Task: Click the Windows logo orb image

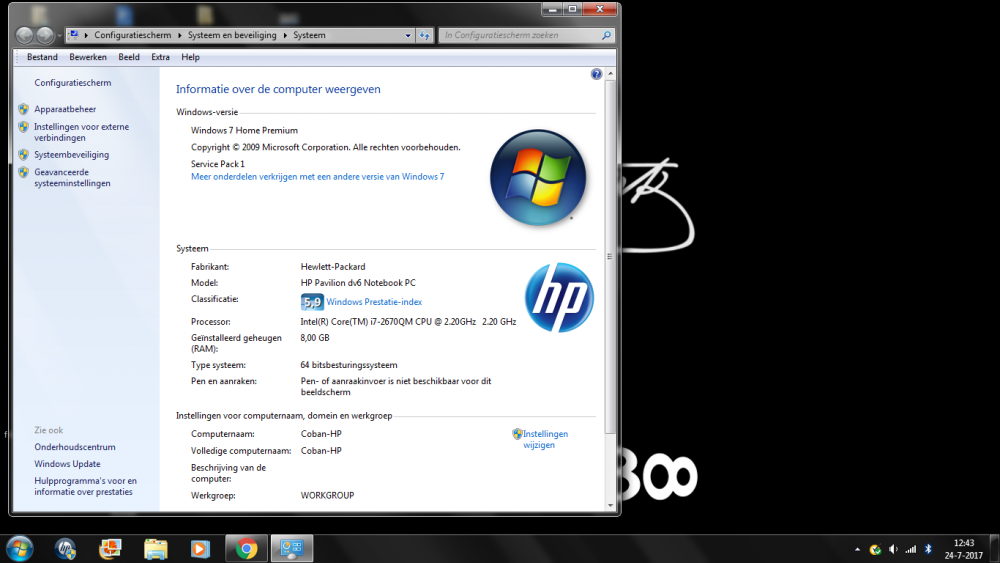Action: 538,177
